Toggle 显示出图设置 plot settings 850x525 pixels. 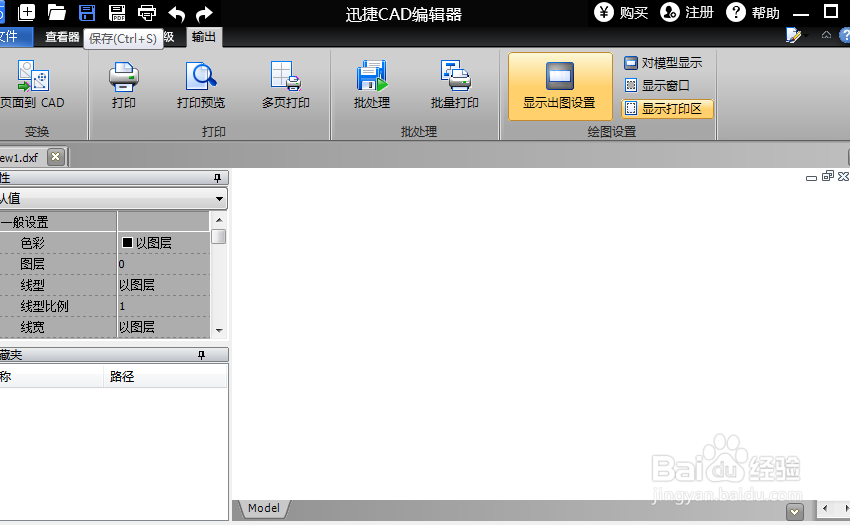[x=560, y=86]
